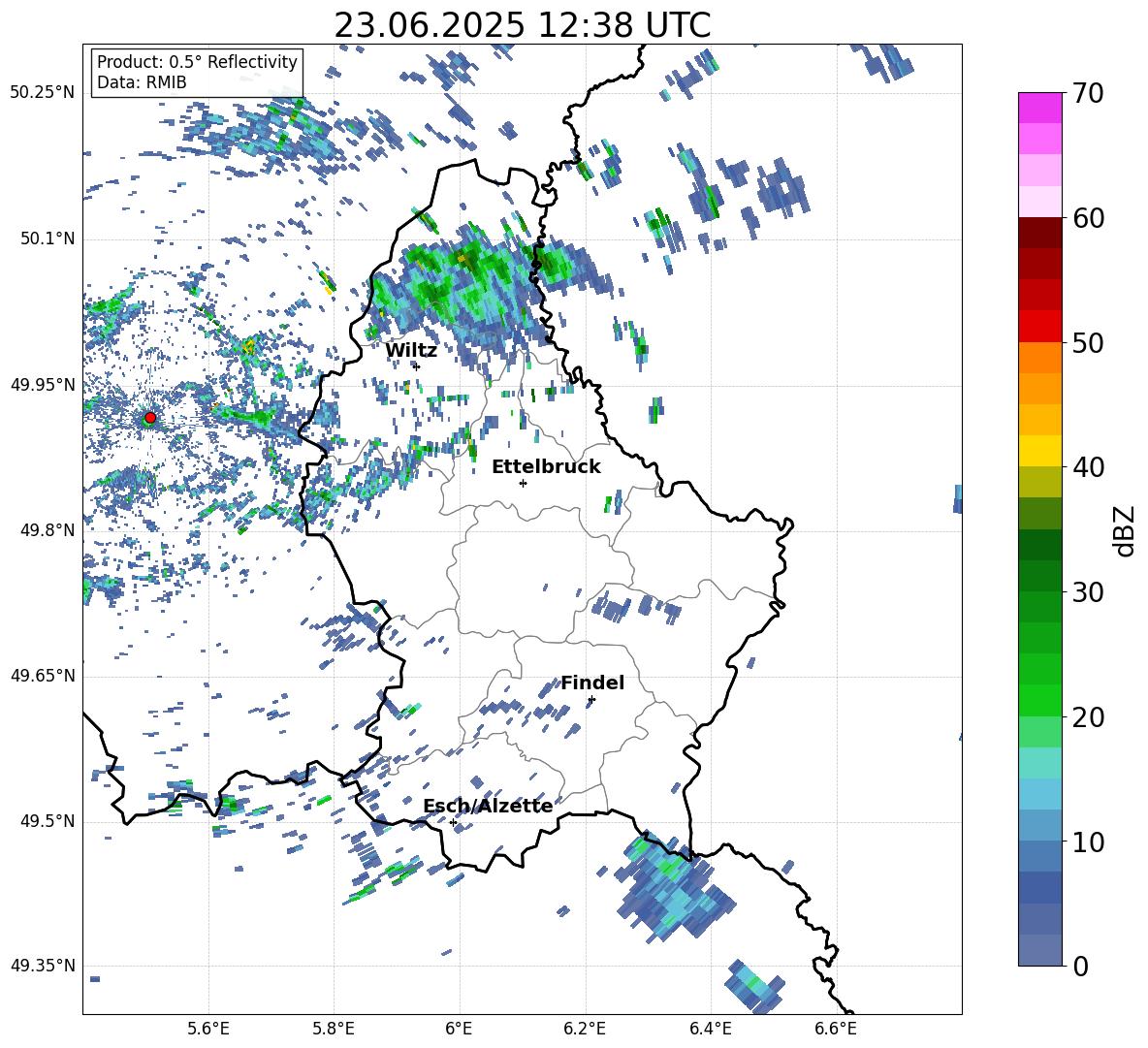Click the 49.95°N latitude label
Viewport: 1148px width, 1048px height.
click(43, 385)
